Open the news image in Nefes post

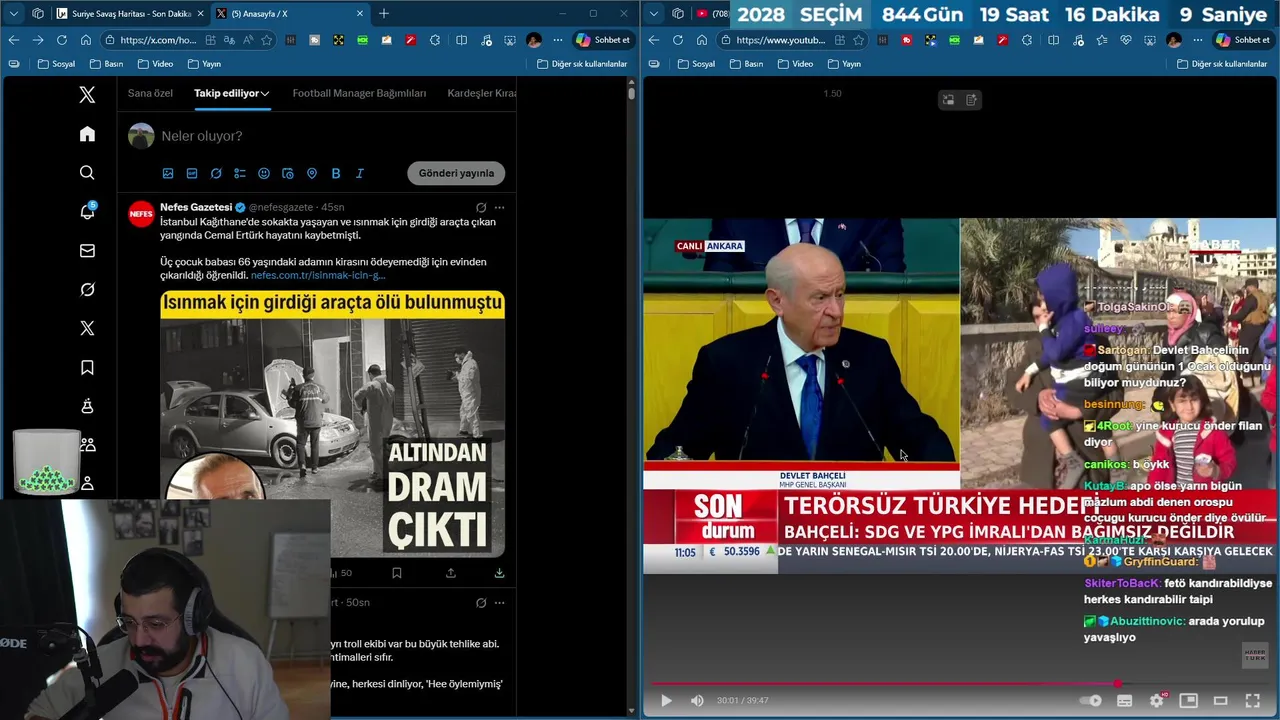(x=332, y=423)
